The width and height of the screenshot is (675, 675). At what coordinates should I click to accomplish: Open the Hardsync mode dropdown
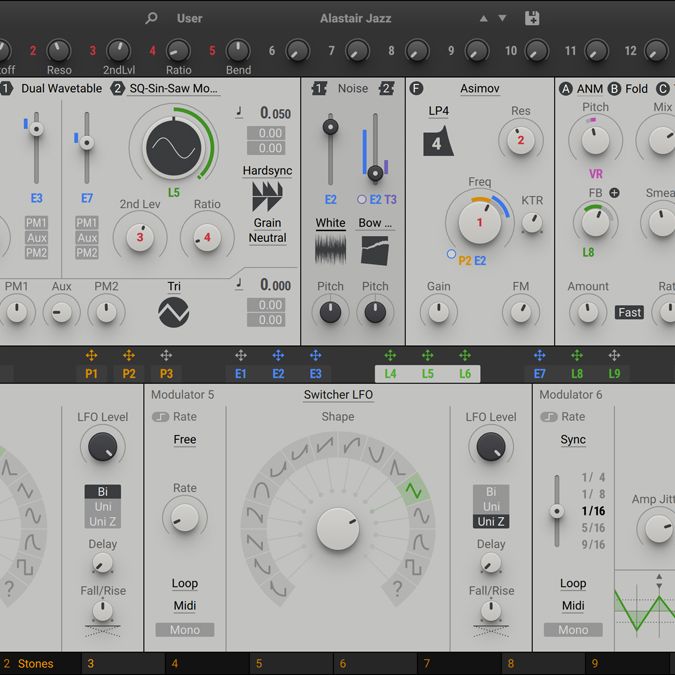(x=267, y=170)
